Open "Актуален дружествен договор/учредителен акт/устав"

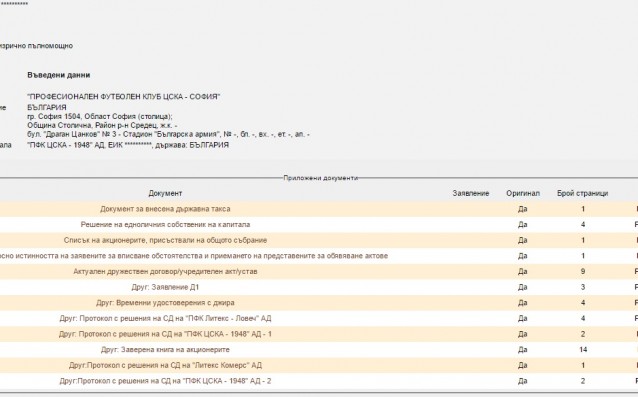(165, 271)
